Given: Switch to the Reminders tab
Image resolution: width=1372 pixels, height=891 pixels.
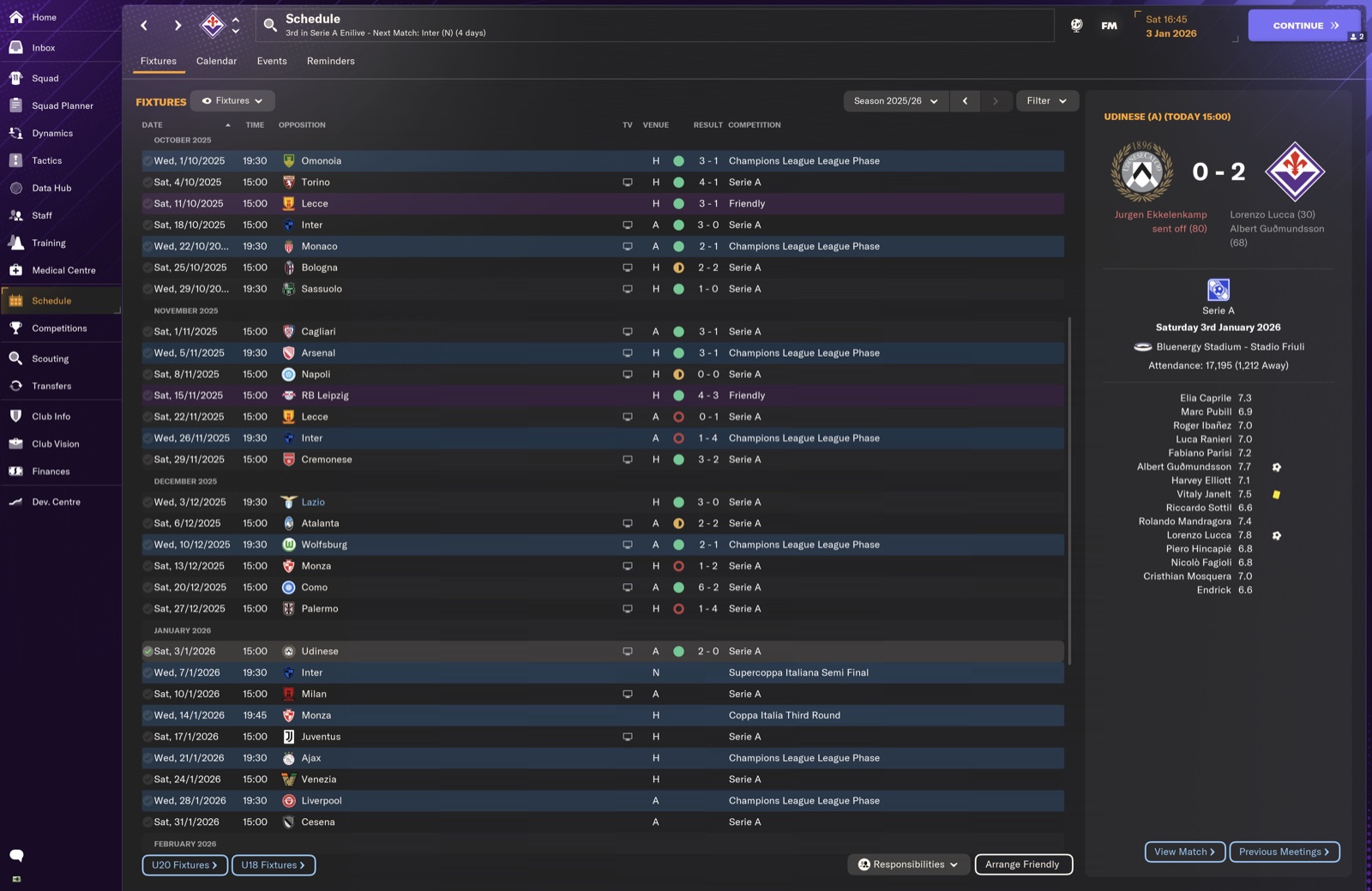Looking at the screenshot, I should point(331,61).
